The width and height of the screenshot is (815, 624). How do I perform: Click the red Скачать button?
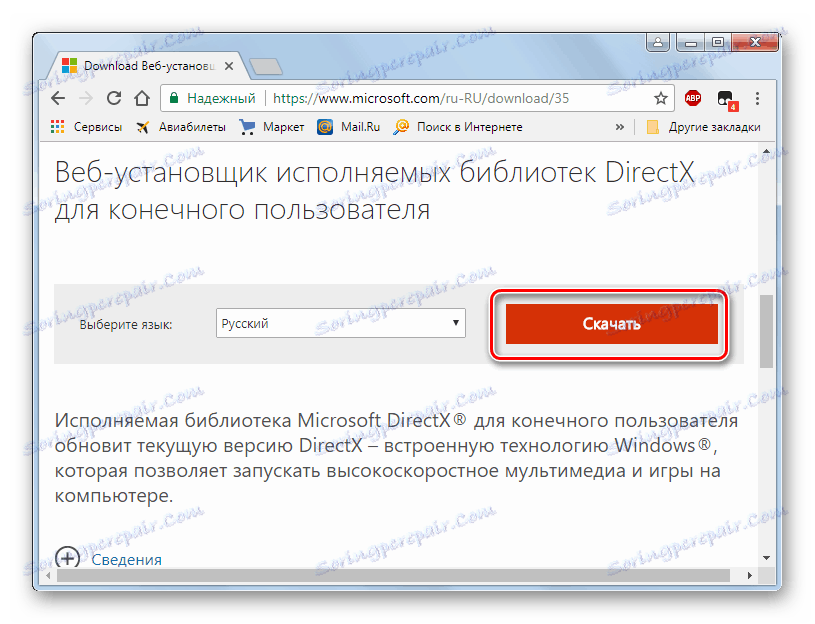[612, 324]
